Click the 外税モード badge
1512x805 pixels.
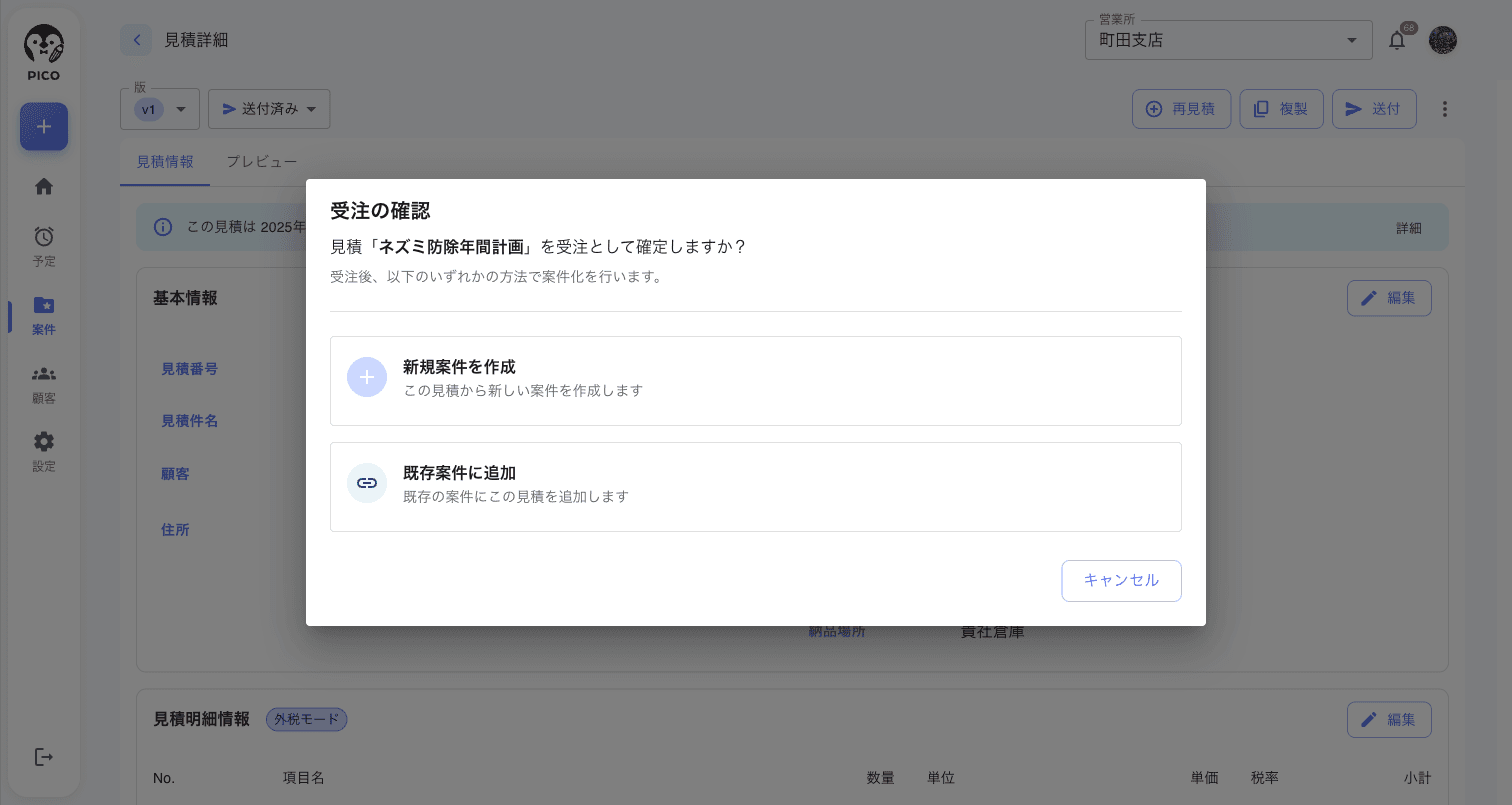(x=306, y=720)
